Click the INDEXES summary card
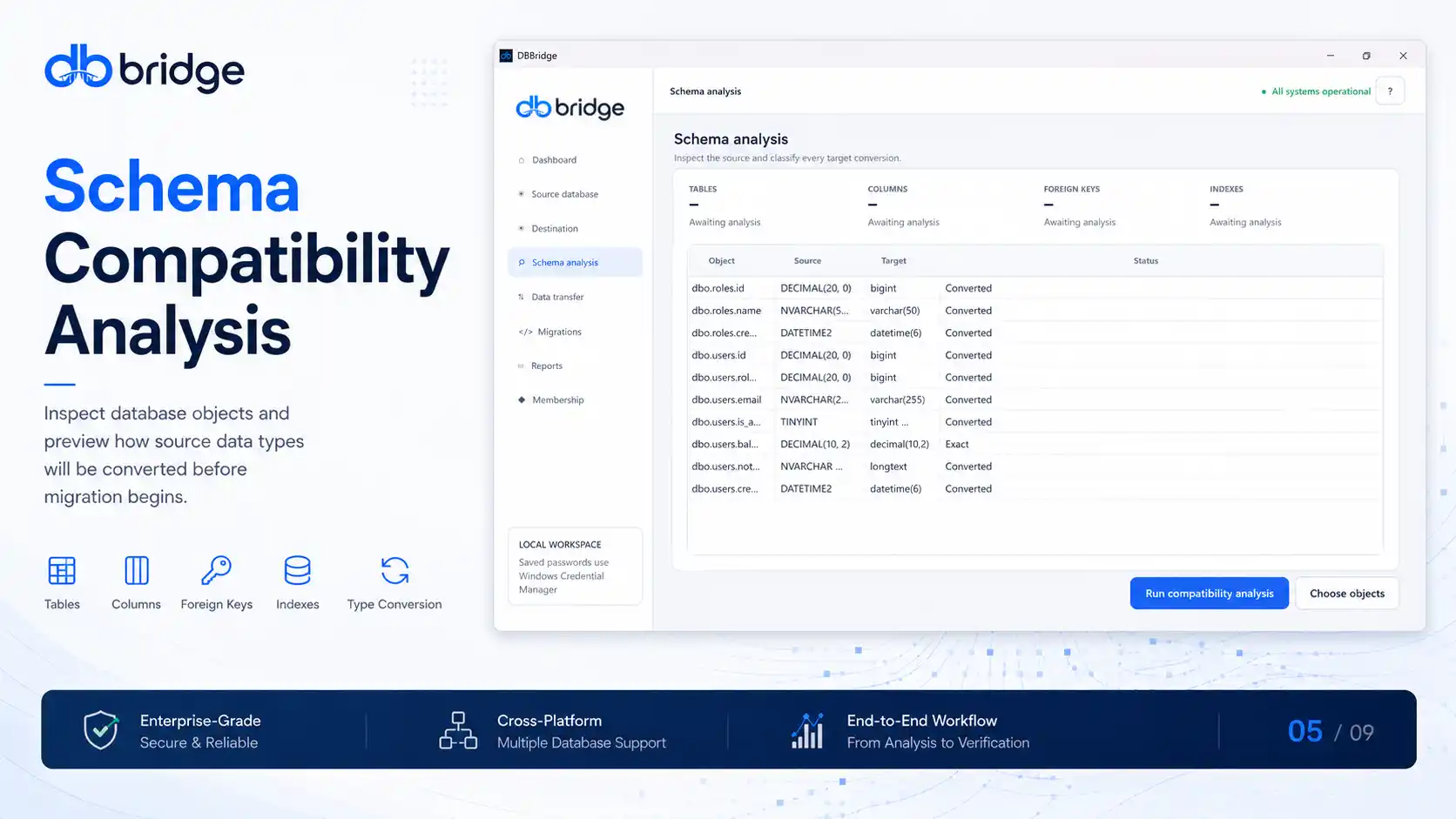Image resolution: width=1456 pixels, height=819 pixels. click(x=1245, y=207)
